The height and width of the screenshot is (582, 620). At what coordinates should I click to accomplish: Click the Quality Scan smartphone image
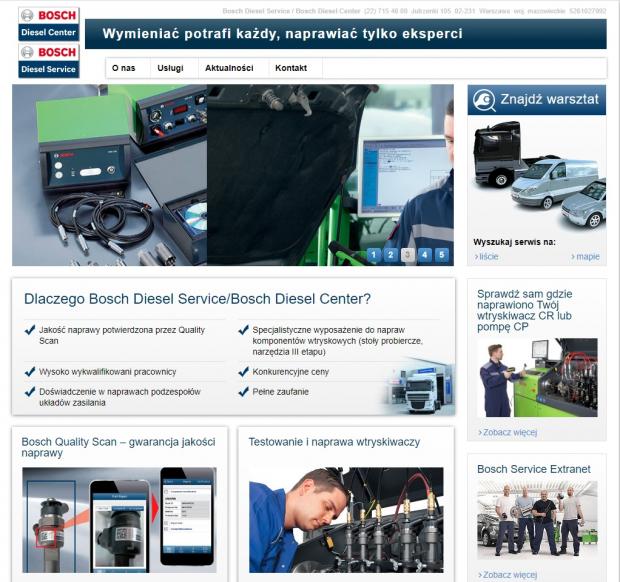(119, 520)
